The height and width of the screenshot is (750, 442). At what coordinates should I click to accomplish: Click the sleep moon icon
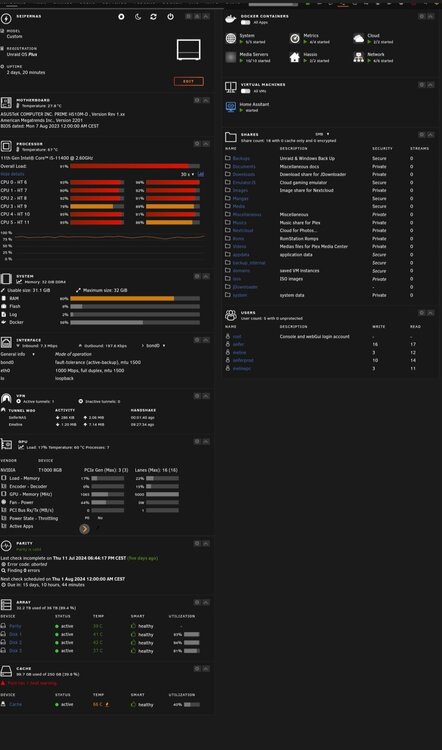pos(138,17)
